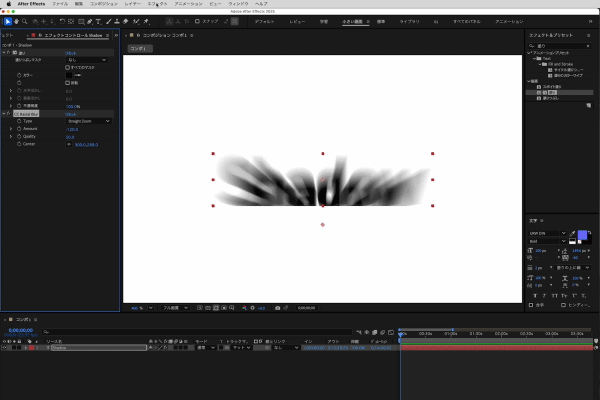Image resolution: width=600 pixels, height=400 pixels.
Task: Select the Type (T) tool
Action: pos(98,21)
